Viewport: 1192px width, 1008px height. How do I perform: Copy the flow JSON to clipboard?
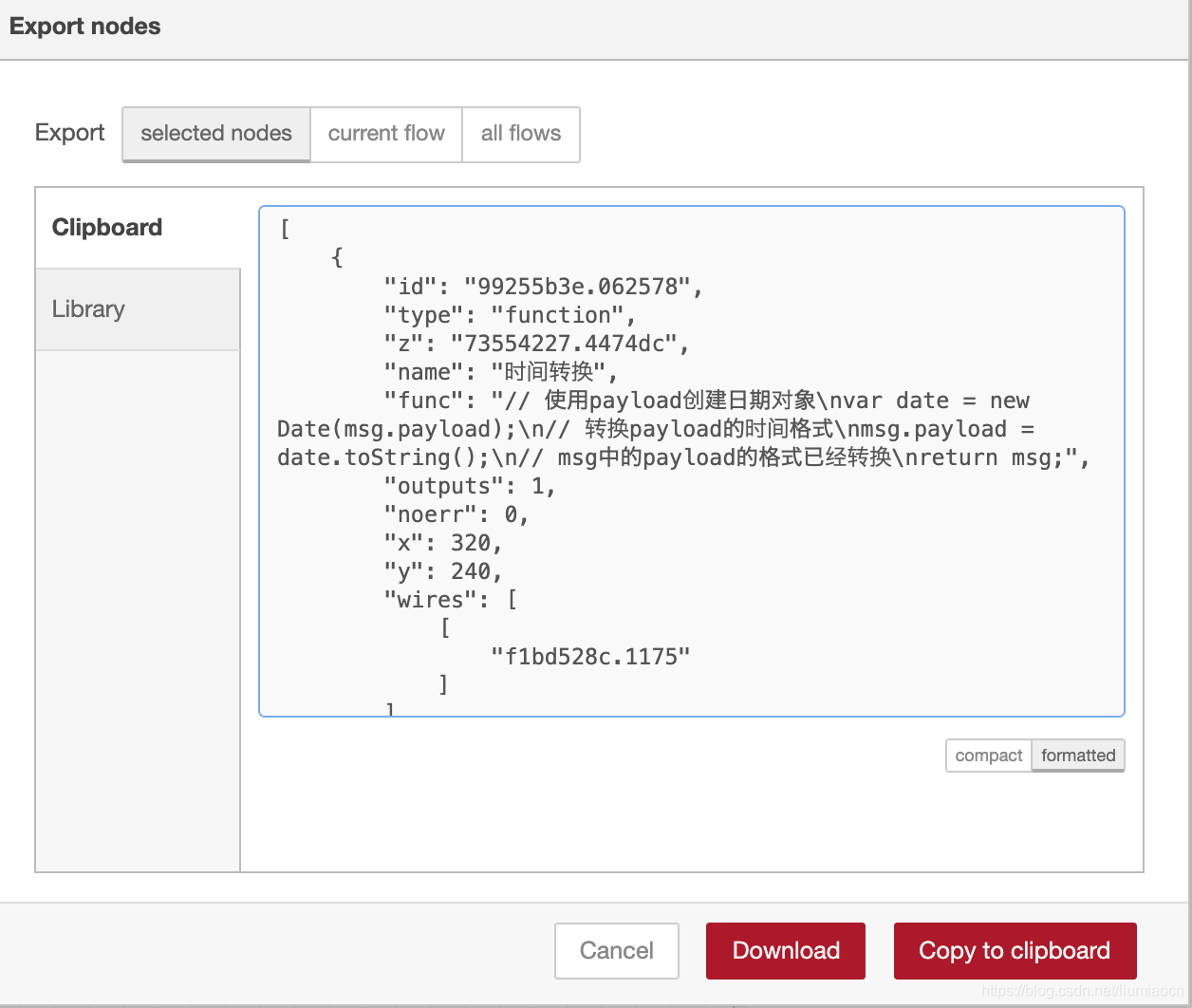pos(1014,950)
